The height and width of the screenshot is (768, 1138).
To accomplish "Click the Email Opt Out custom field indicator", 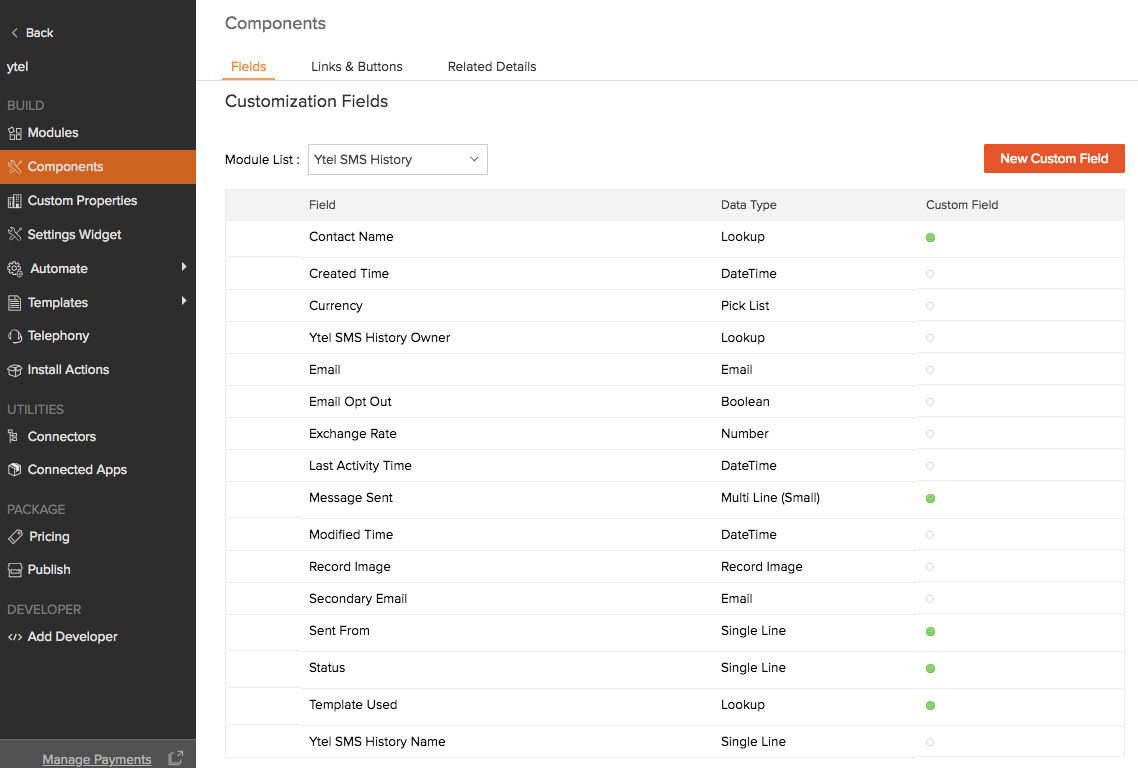I will tap(930, 401).
